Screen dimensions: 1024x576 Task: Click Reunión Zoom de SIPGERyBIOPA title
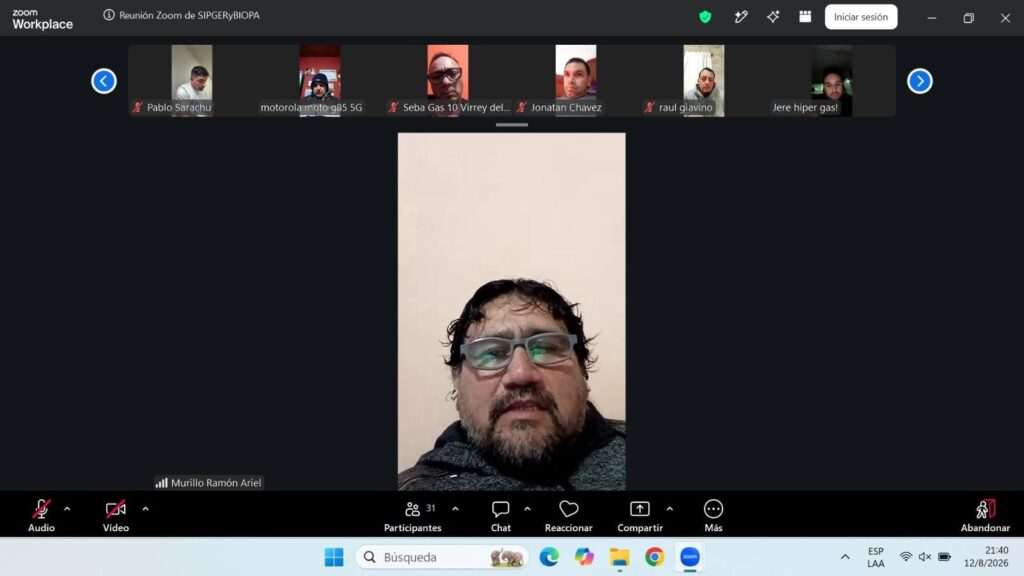[x=189, y=15]
